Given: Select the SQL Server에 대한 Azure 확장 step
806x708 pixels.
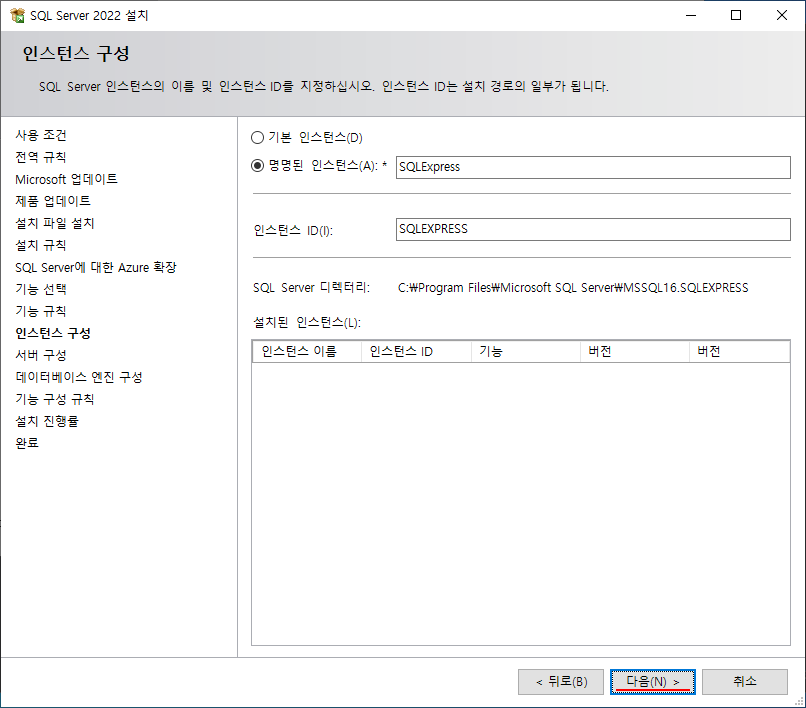Looking at the screenshot, I should tap(96, 267).
